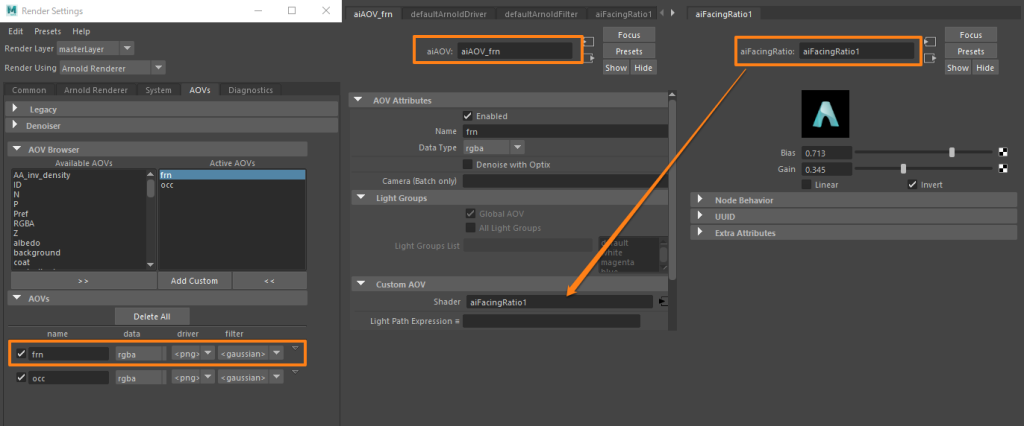Click input connection icon beside aiFacingRatio name
Viewport: 1024px width, 426px height.
pos(930,42)
